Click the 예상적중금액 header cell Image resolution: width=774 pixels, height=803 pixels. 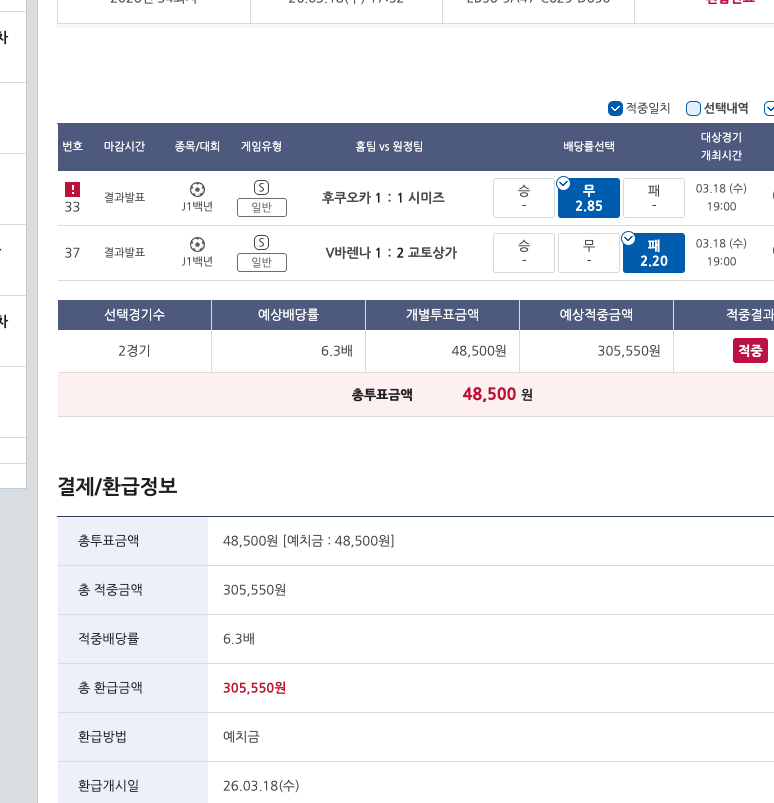(596, 314)
